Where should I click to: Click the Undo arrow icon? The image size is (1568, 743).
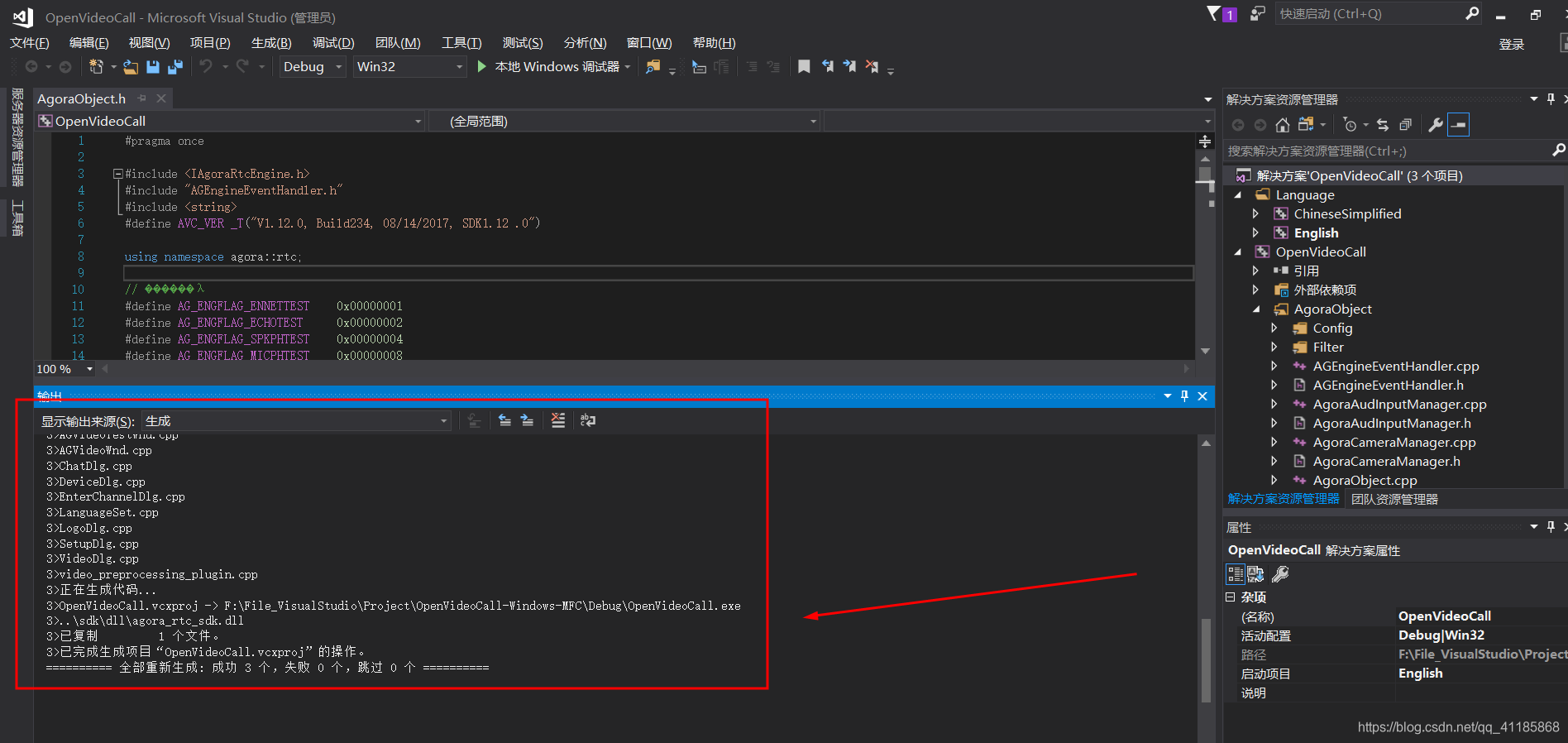click(206, 66)
